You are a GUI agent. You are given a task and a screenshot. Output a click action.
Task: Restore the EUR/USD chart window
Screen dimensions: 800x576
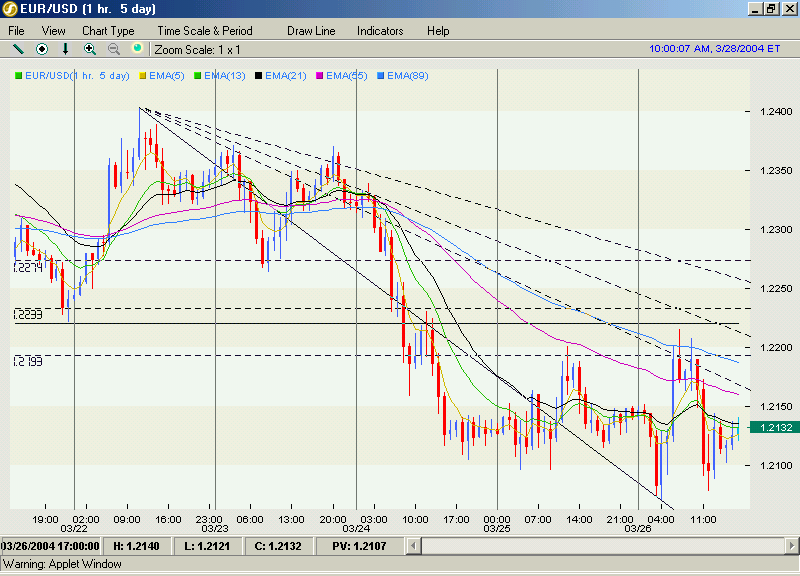pyautogui.click(x=771, y=9)
